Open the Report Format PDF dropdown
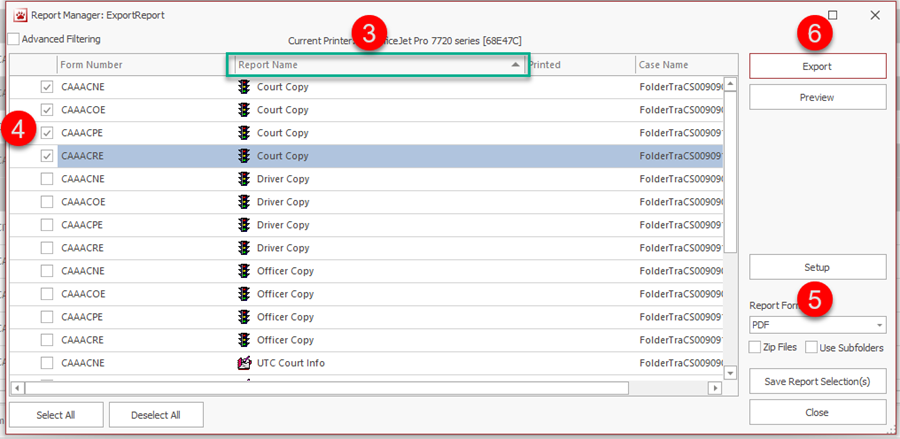 (x=879, y=325)
